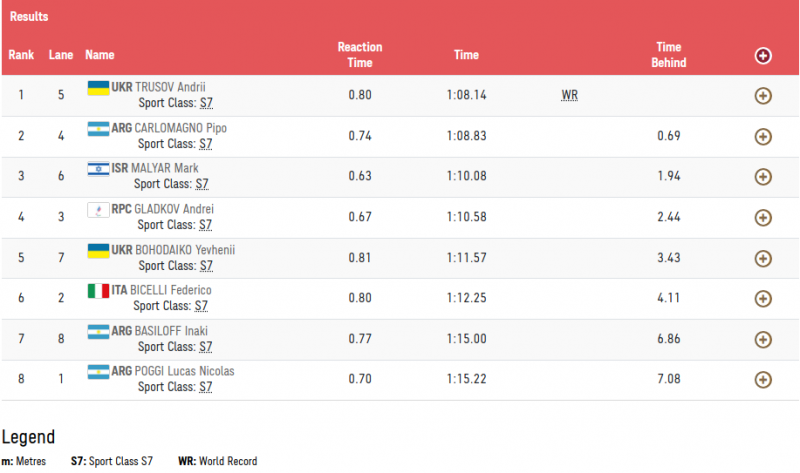The height and width of the screenshot is (473, 800).
Task: Expand details for MALYAR Mark row
Action: tap(763, 177)
